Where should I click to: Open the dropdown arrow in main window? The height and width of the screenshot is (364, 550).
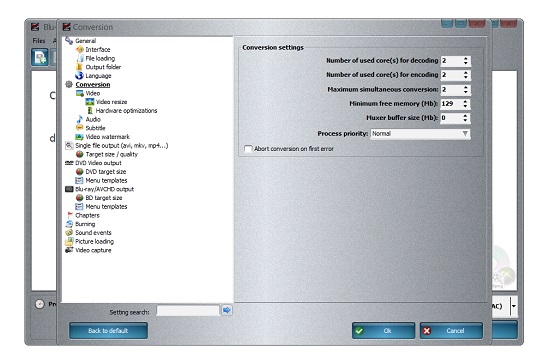pyautogui.click(x=514, y=306)
